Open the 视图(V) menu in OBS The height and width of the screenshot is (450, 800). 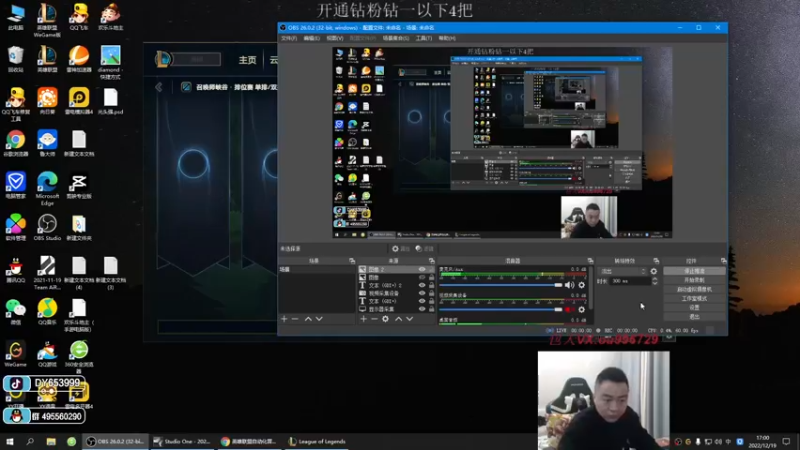click(x=335, y=38)
